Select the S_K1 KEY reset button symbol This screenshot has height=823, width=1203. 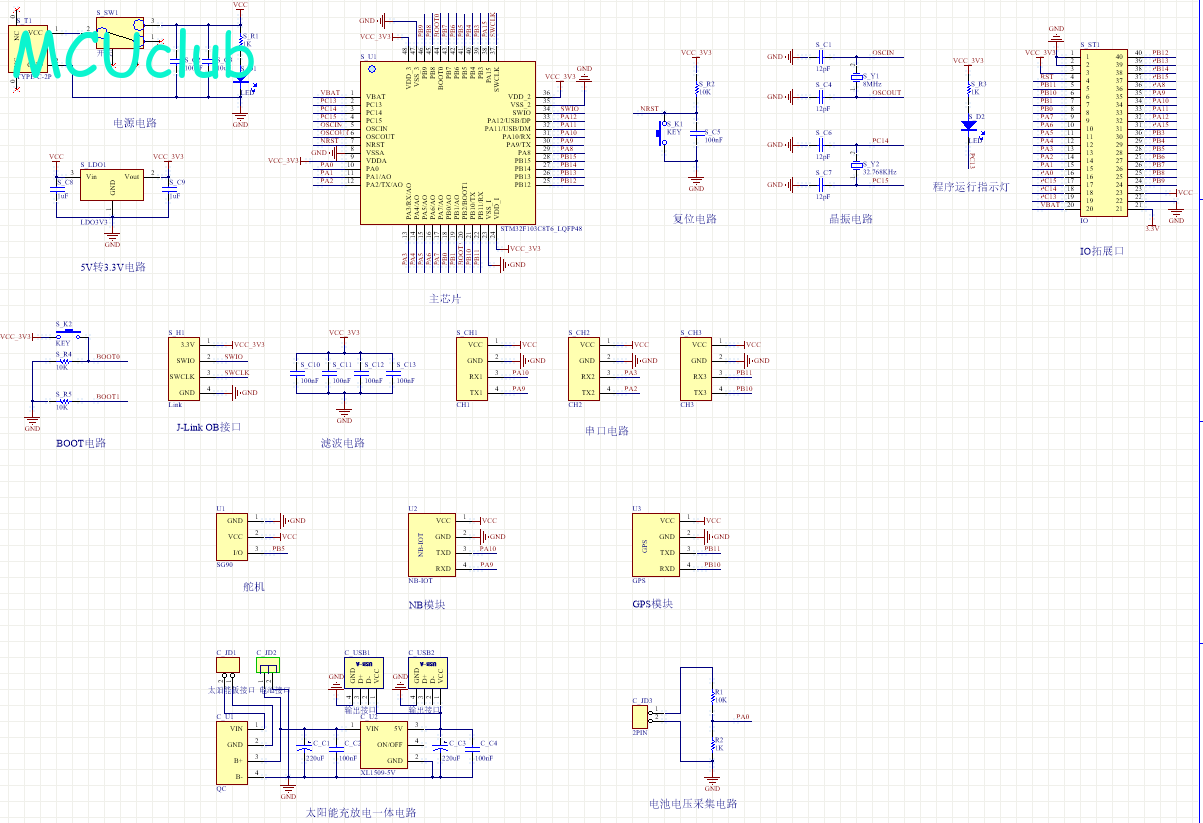pos(663,132)
